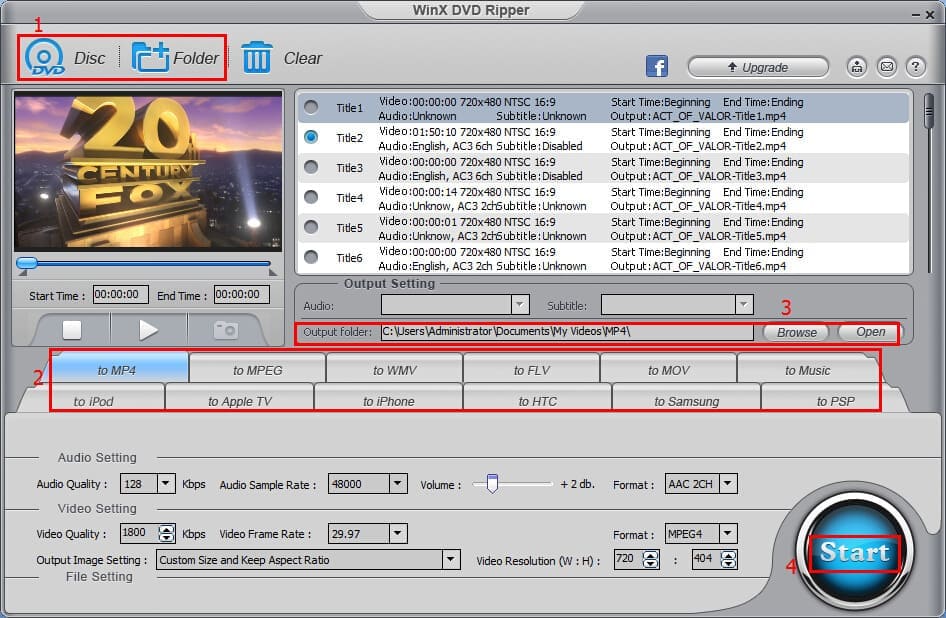Adjust the Volume slider handle
Viewport: 946px width, 618px height.
(x=492, y=483)
